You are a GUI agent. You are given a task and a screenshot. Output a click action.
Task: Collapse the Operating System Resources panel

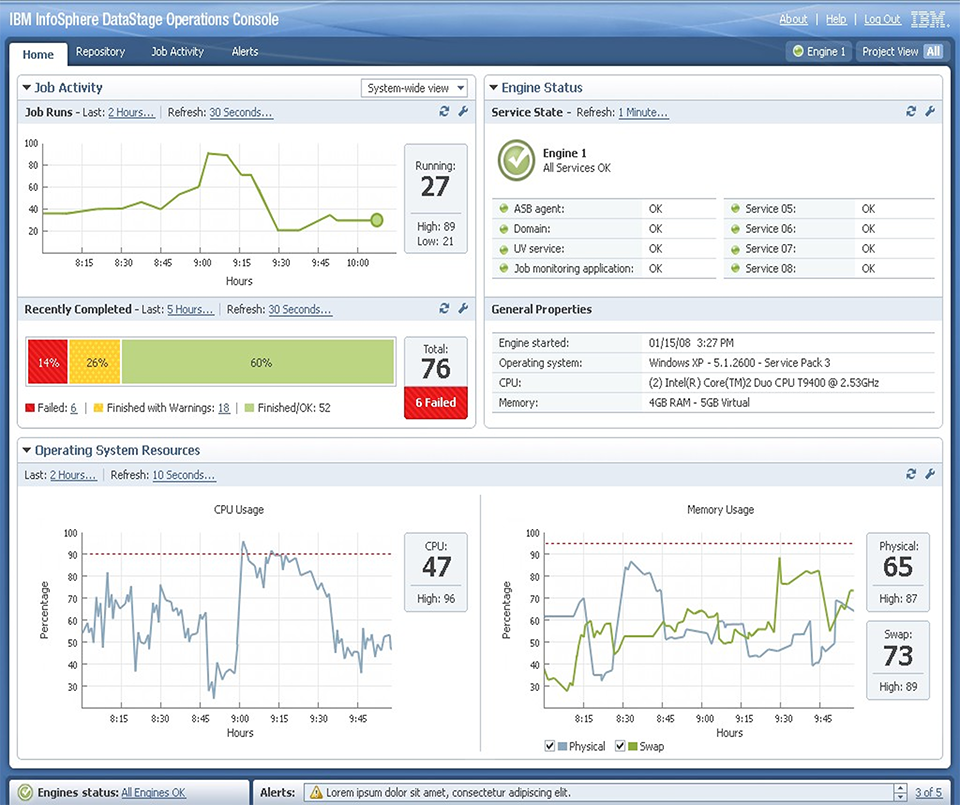tap(27, 450)
